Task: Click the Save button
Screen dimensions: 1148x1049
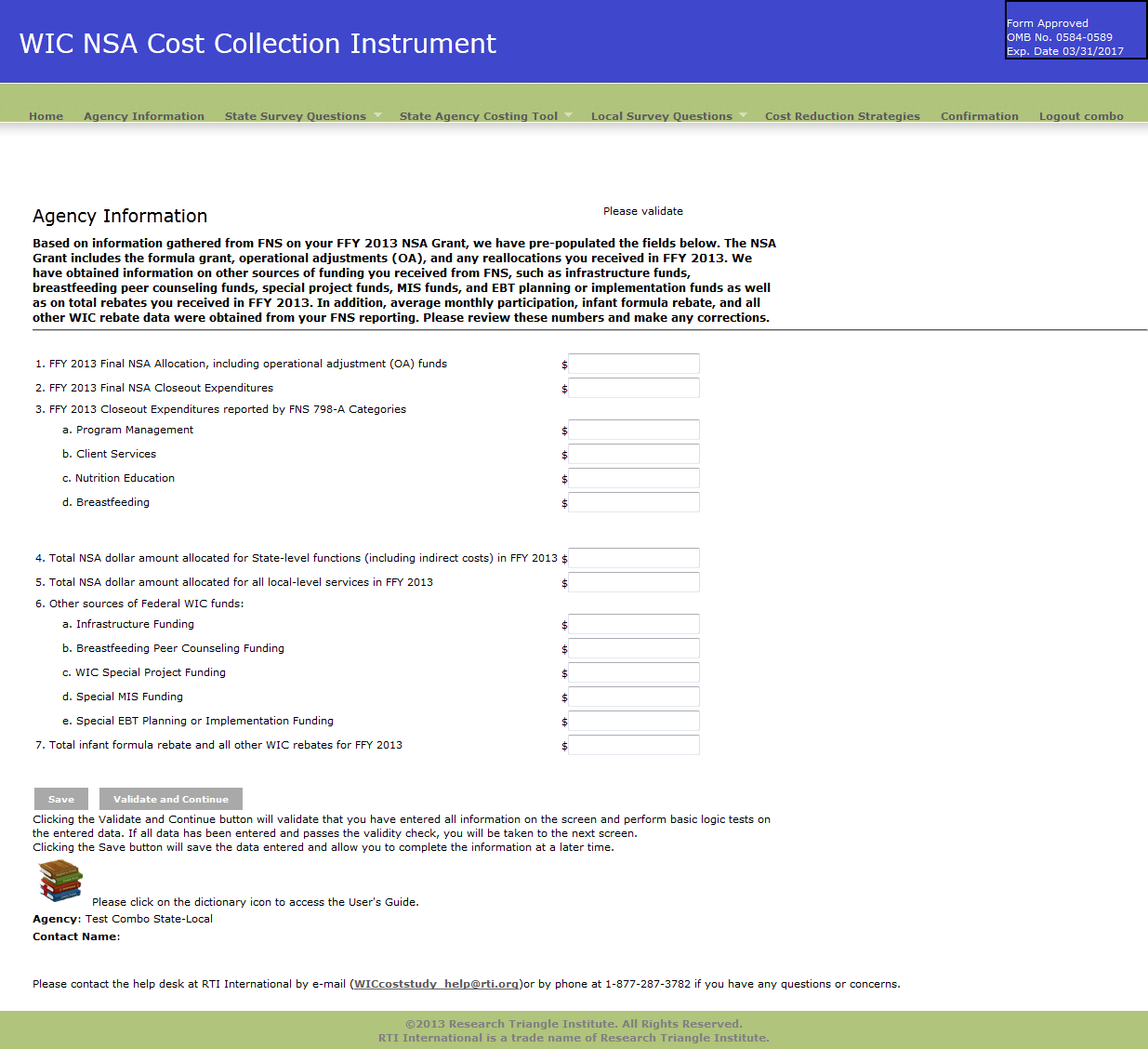Action: coord(61,799)
